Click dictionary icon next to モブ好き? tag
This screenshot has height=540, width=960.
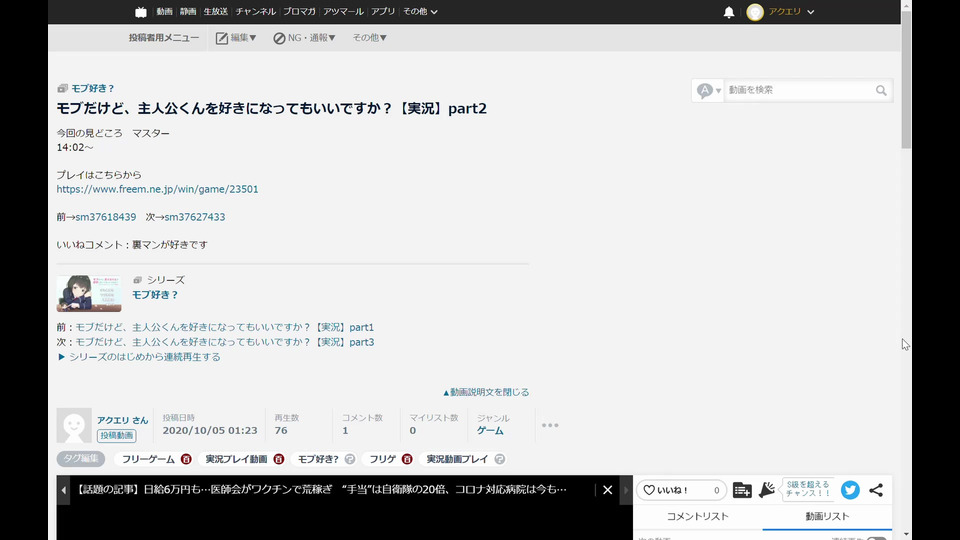pos(350,459)
